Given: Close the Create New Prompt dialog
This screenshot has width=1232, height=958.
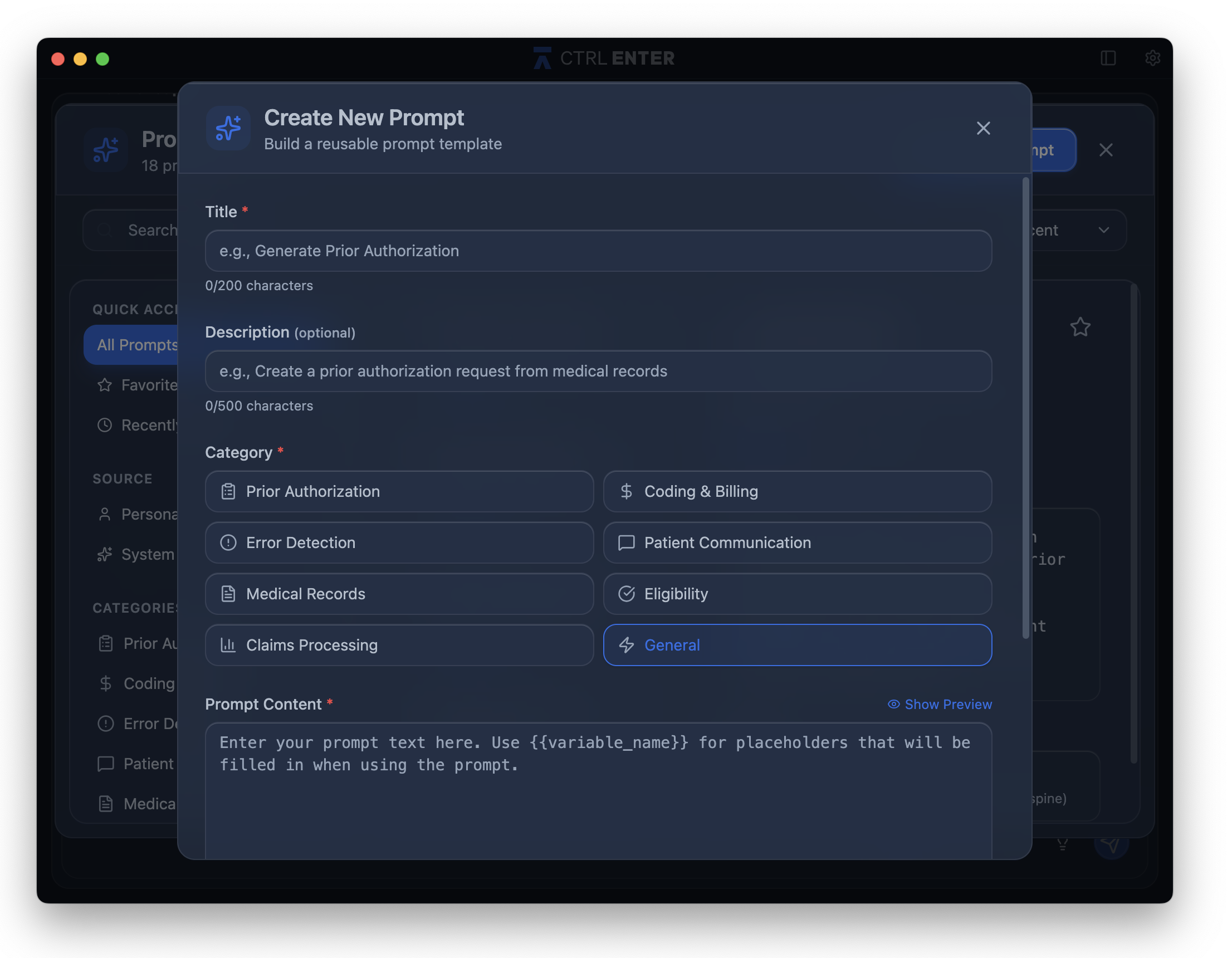Looking at the screenshot, I should pyautogui.click(x=983, y=129).
